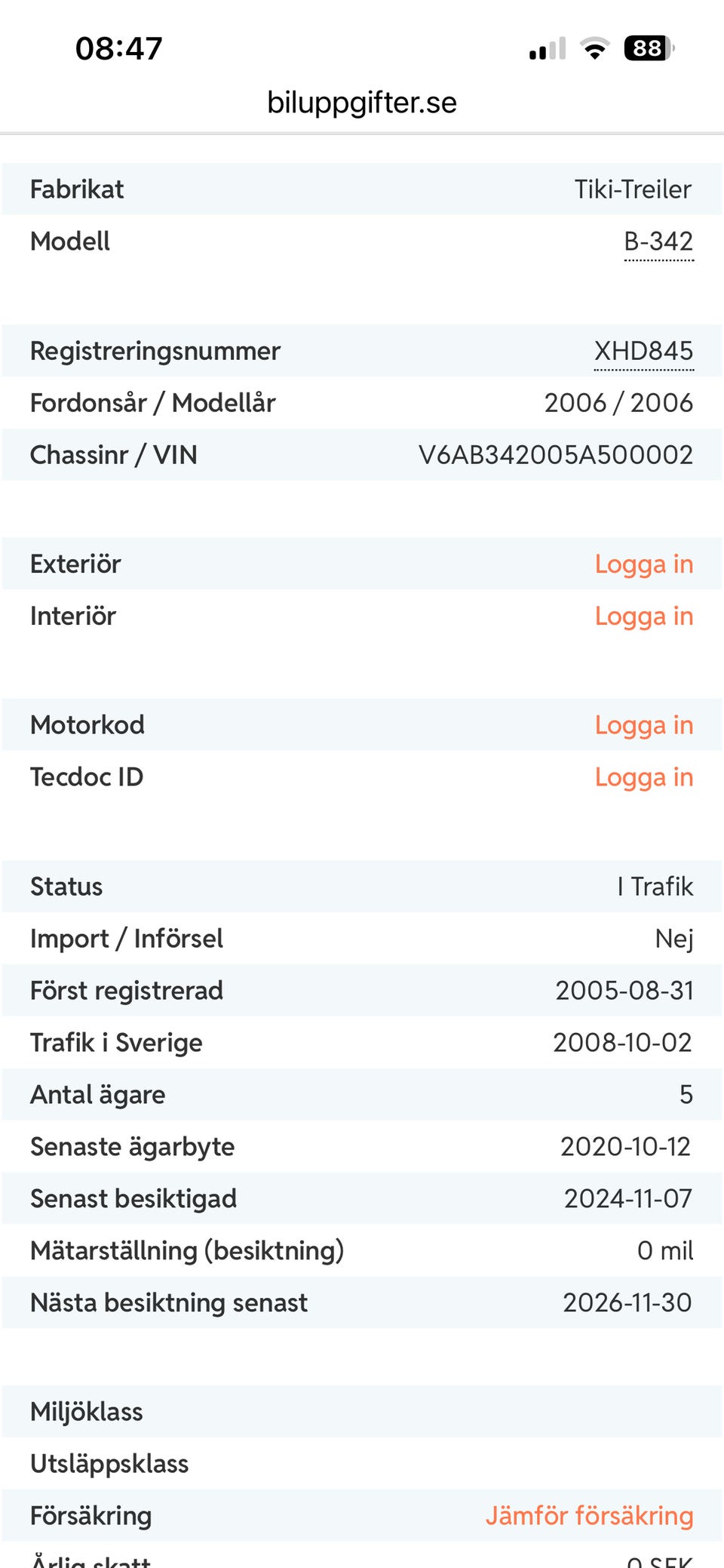Viewport: 724px width, 1568px height.
Task: Tap the Senast besiktigad date 2024-11-07
Action: pos(627,1199)
